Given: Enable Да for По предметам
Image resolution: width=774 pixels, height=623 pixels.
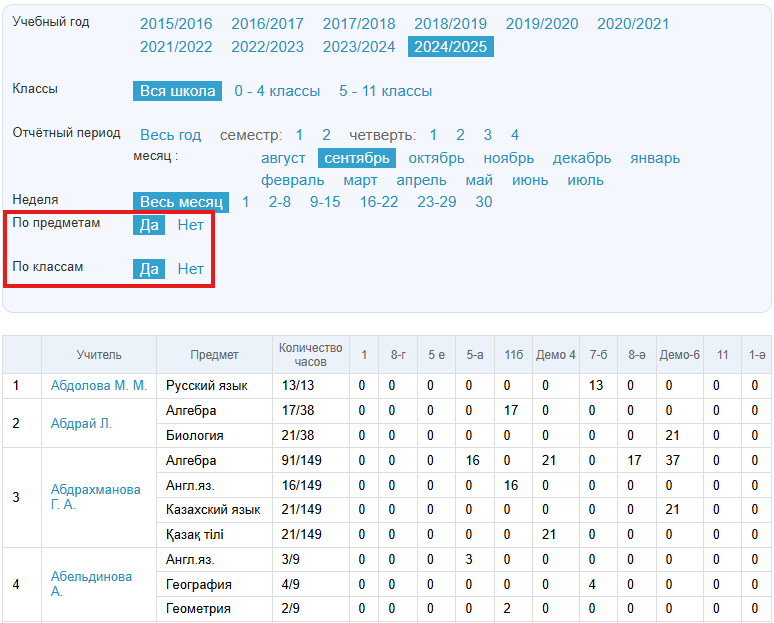Looking at the screenshot, I should [149, 225].
